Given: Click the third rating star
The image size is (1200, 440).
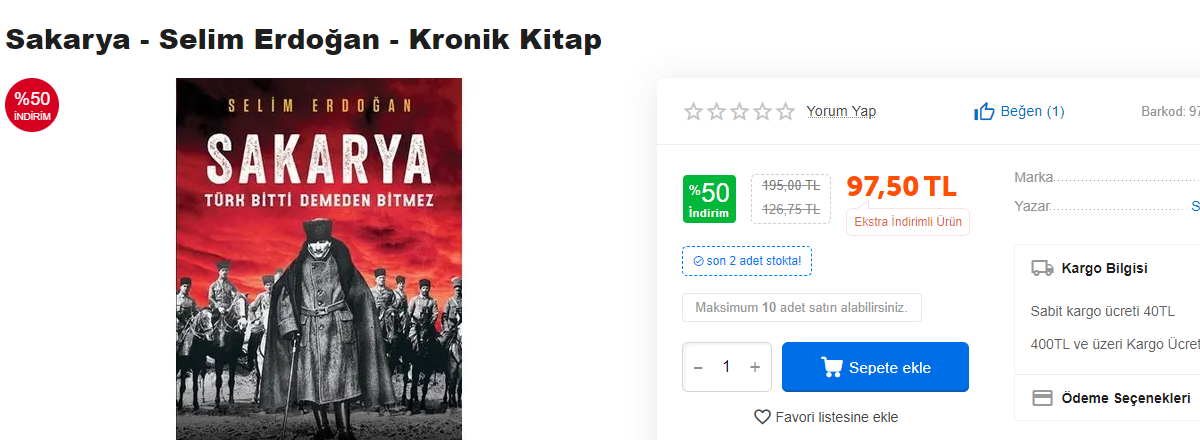Looking at the screenshot, I should 739,112.
